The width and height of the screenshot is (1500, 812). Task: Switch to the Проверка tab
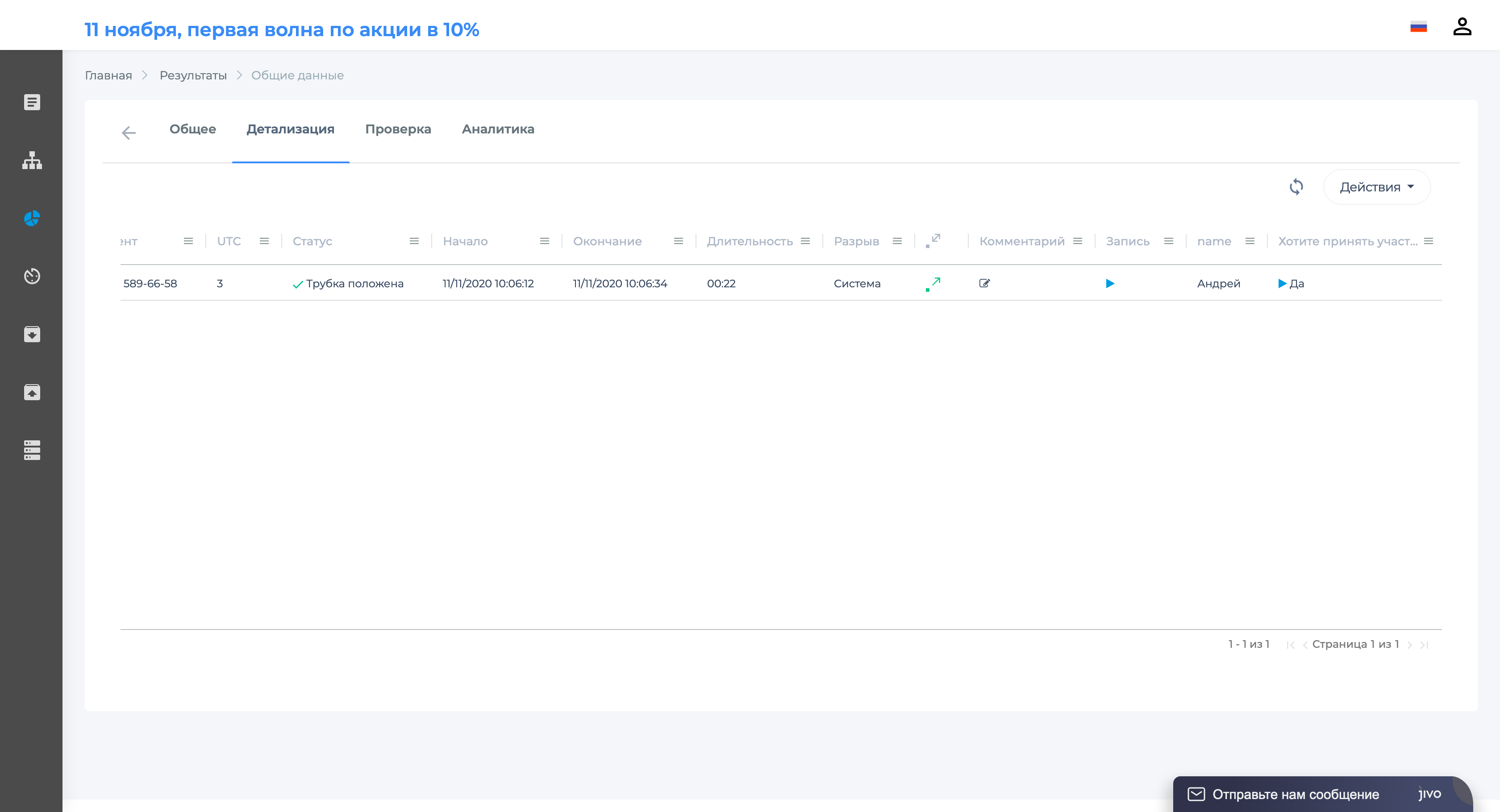tap(398, 129)
